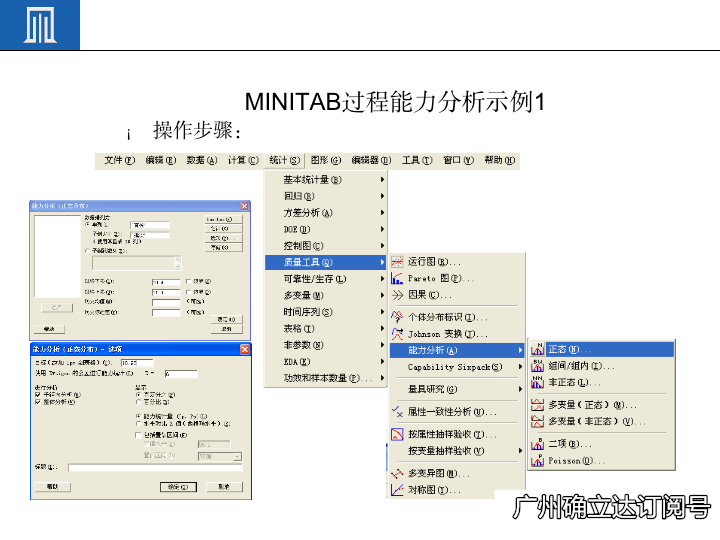The width and height of the screenshot is (720, 540).
Task: Toggle the 子组内分析 checkbox in options dialog
Action: (39, 394)
